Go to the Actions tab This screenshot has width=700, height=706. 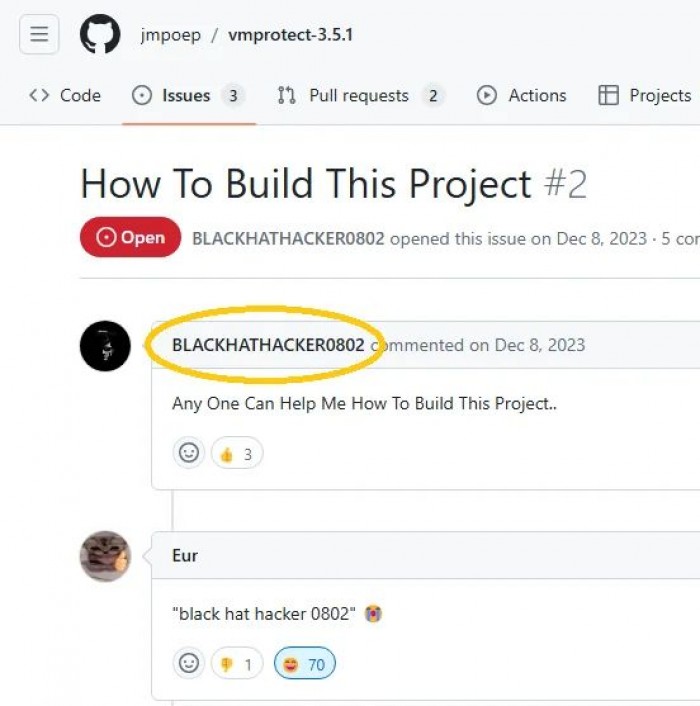[x=522, y=95]
